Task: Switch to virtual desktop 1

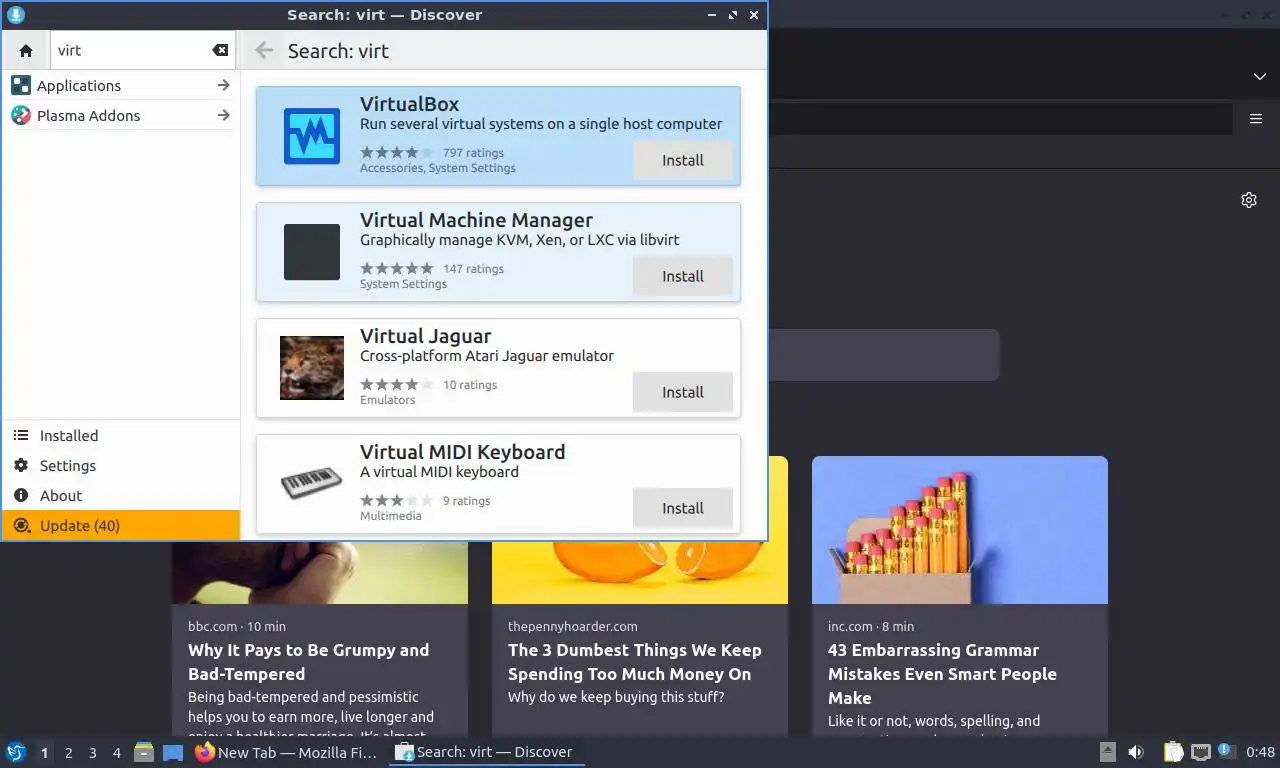Action: click(x=44, y=753)
